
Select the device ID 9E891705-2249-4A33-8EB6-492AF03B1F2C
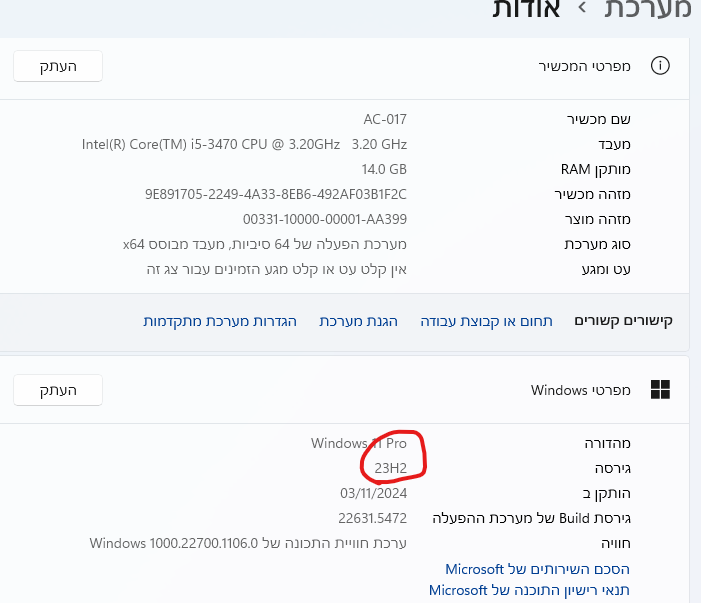tap(276, 194)
